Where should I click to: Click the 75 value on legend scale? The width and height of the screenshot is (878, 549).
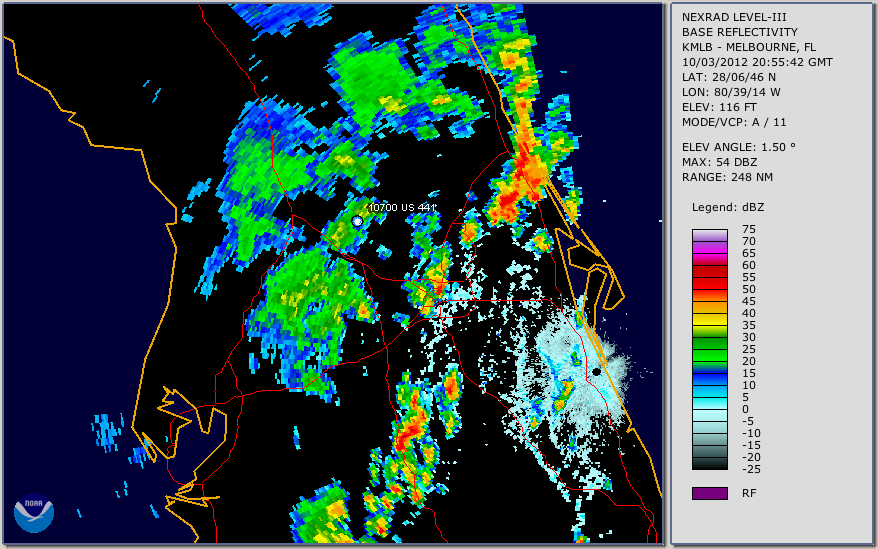749,229
